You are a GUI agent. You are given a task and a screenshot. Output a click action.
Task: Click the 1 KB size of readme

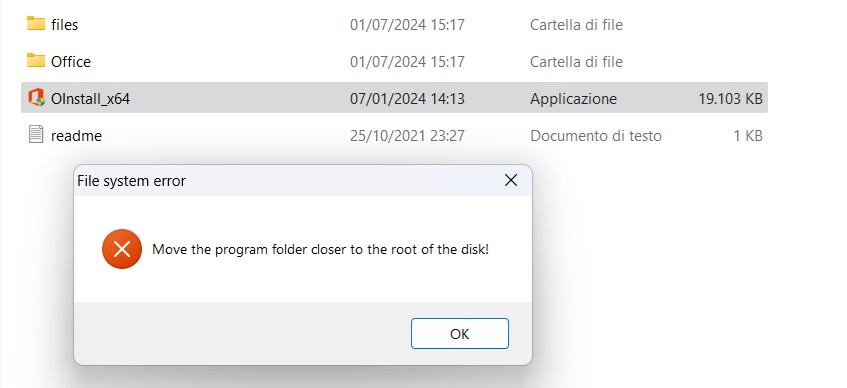tap(748, 136)
